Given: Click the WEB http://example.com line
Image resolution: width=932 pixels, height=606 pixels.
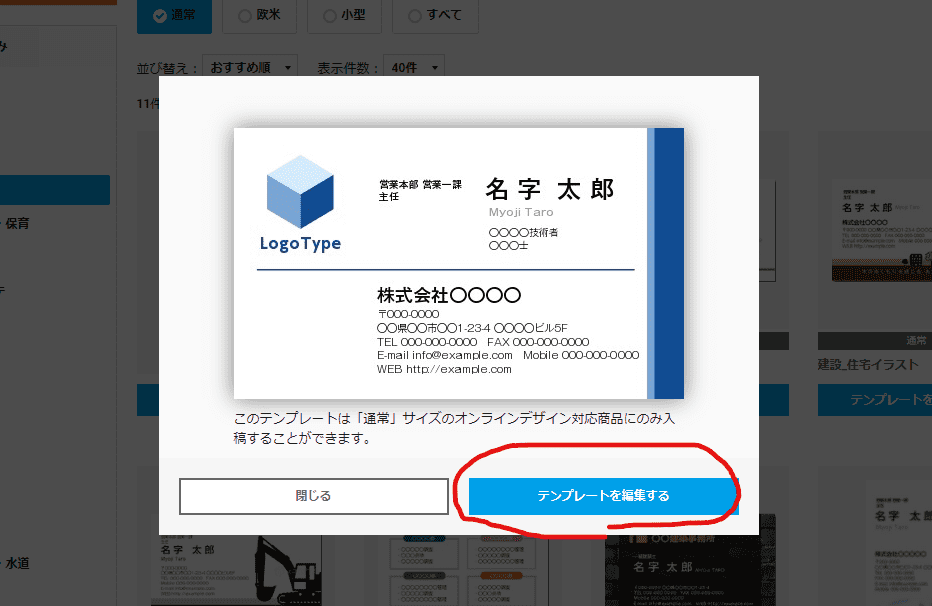Looking at the screenshot, I should [x=444, y=370].
